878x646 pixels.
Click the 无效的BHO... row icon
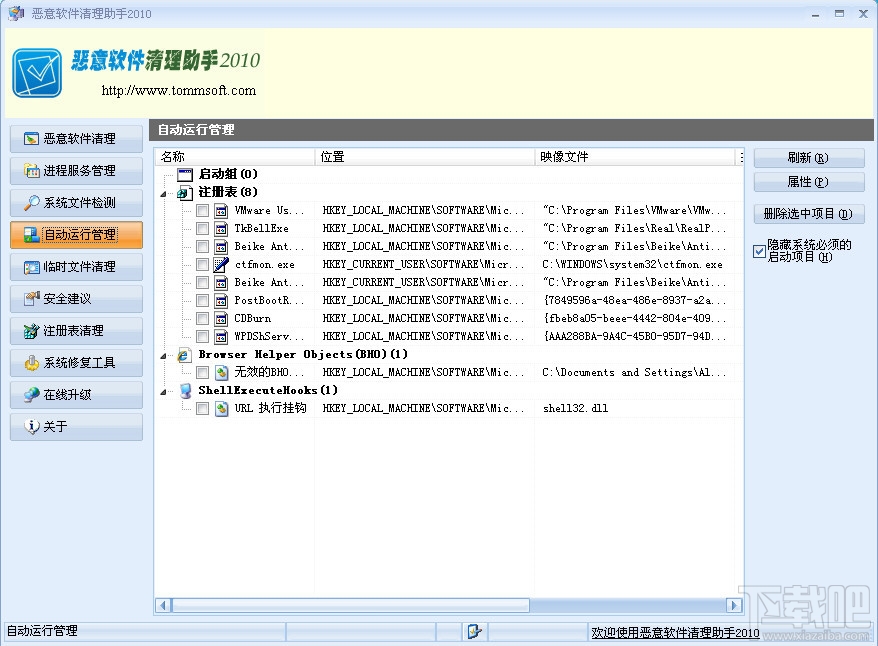(x=222, y=372)
